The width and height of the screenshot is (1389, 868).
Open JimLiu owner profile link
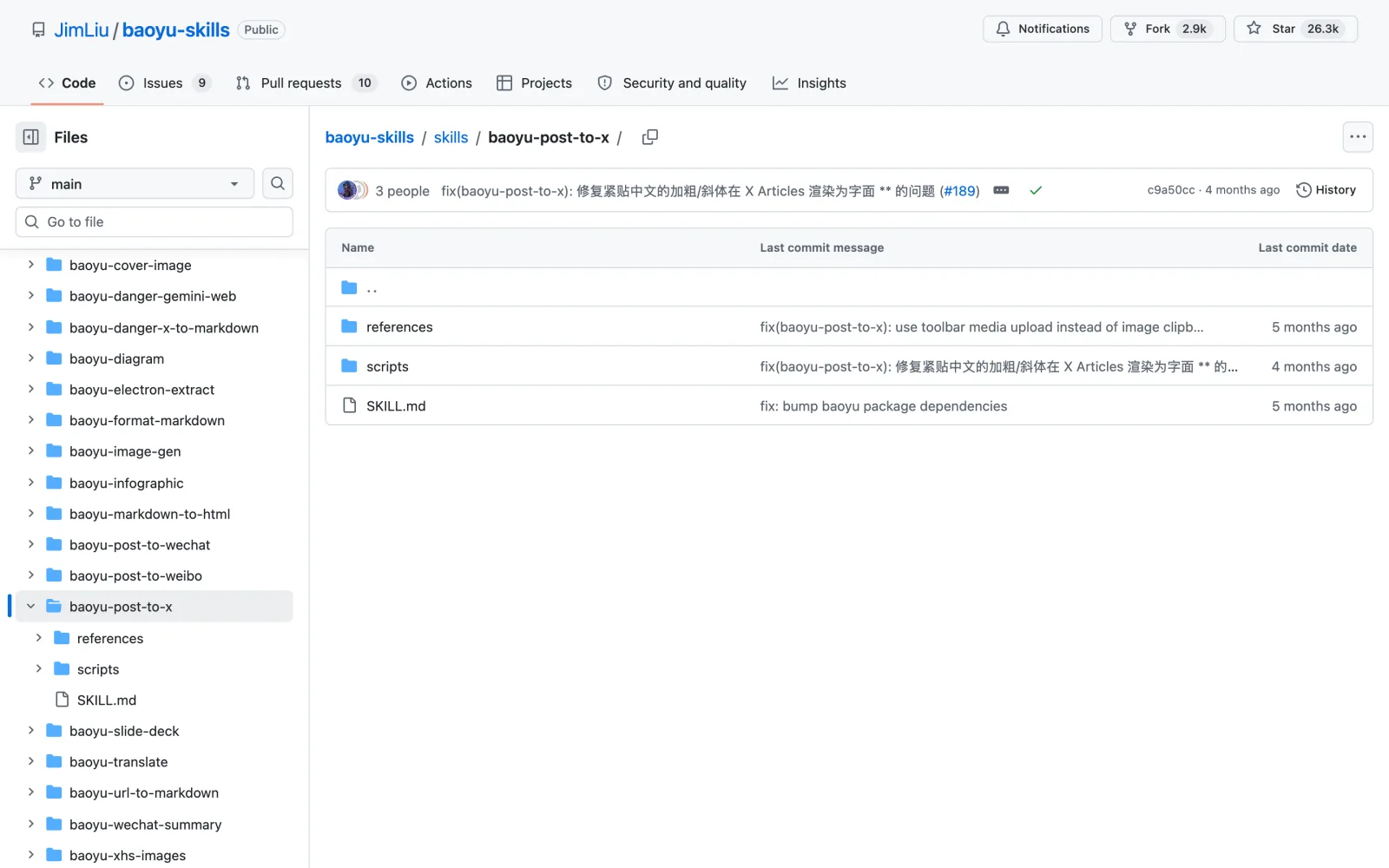[x=82, y=30]
